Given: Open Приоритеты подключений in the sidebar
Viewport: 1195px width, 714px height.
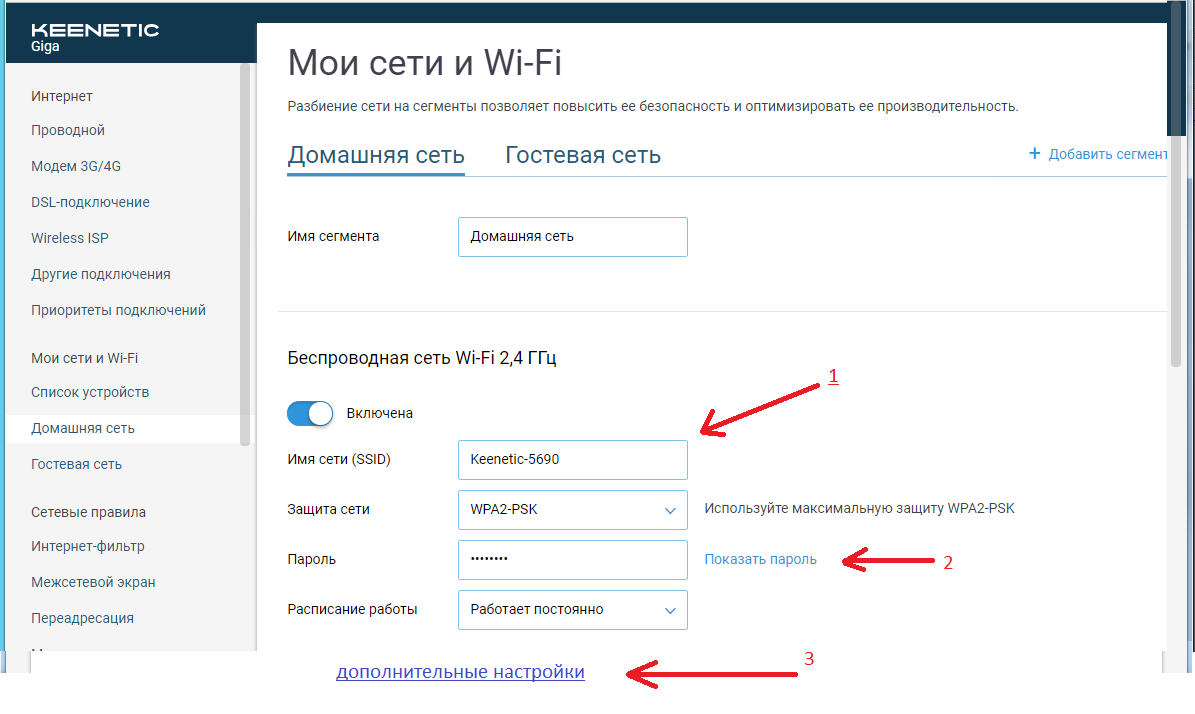Looking at the screenshot, I should click(x=118, y=310).
